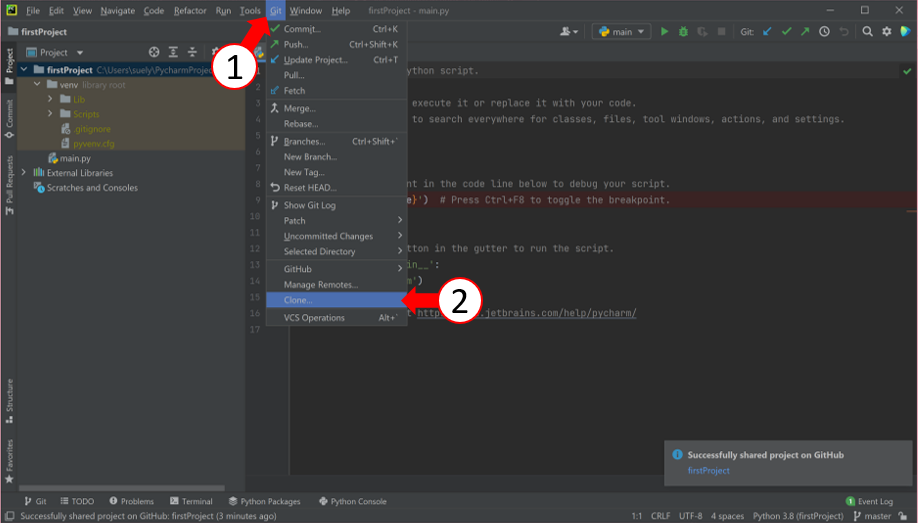Viewport: 918px width, 523px height.
Task: Open the Selected Directory submenu
Action: click(x=337, y=251)
